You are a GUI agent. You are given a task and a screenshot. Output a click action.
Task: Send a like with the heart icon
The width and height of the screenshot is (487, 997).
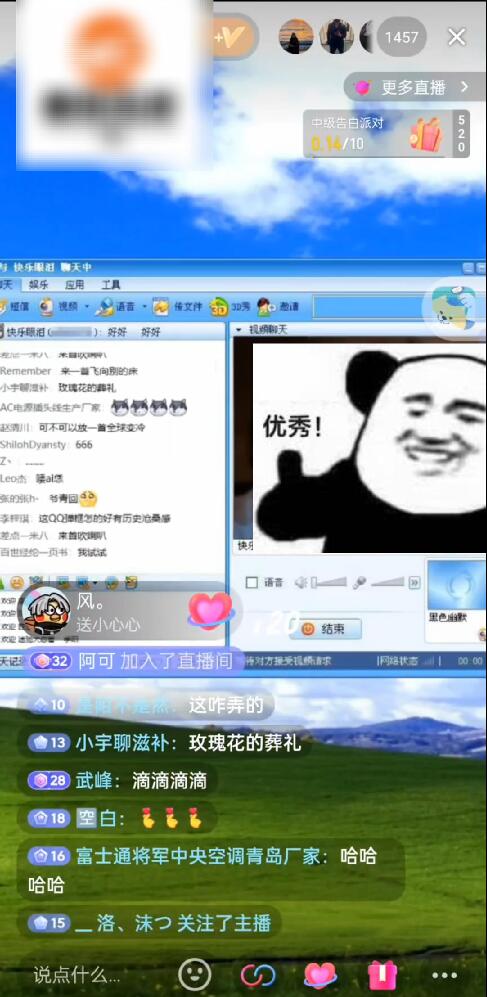click(x=320, y=973)
